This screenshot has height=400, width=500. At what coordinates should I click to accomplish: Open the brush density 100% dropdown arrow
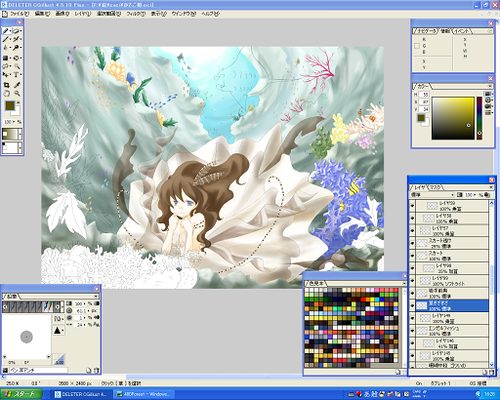coord(84,303)
